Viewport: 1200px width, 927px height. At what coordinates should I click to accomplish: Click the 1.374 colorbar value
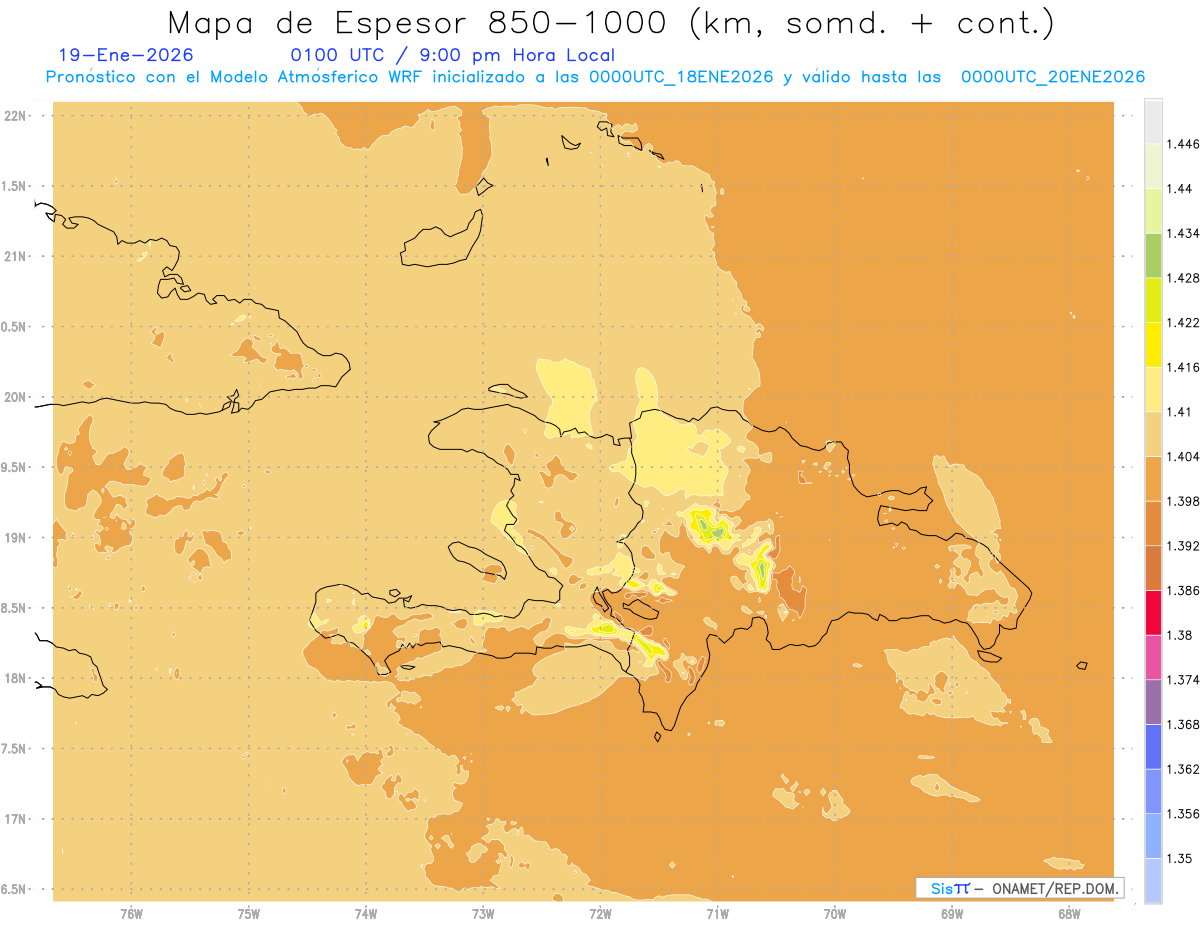1183,680
